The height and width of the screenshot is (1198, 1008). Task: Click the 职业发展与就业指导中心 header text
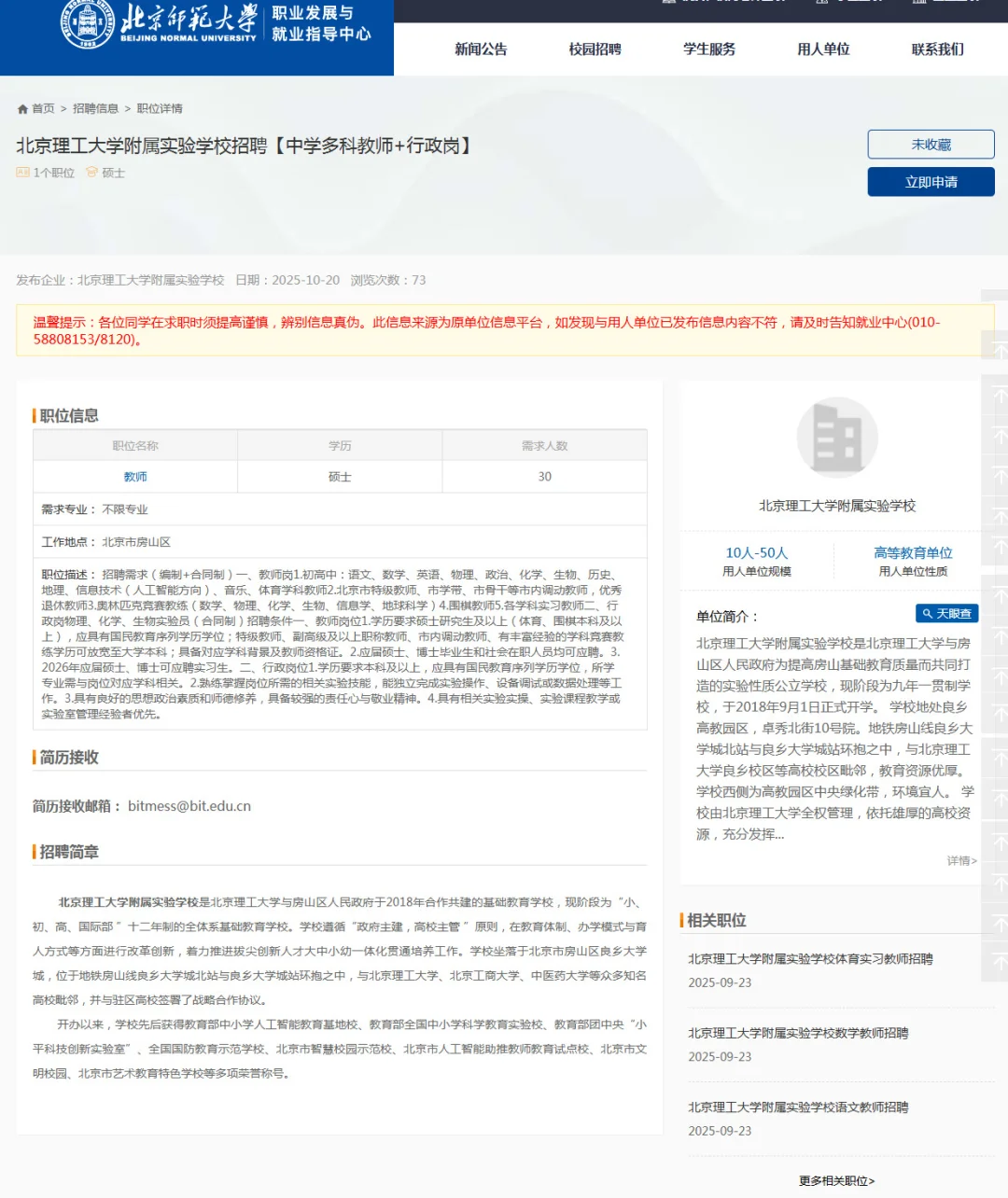[321, 23]
